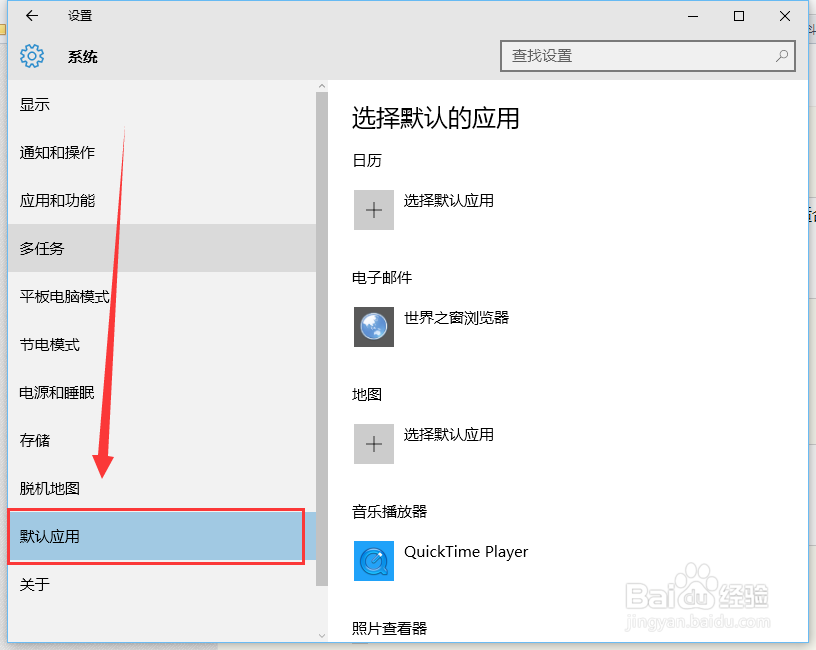
Task: Click the 音乐播放器 heading
Action: [x=389, y=512]
